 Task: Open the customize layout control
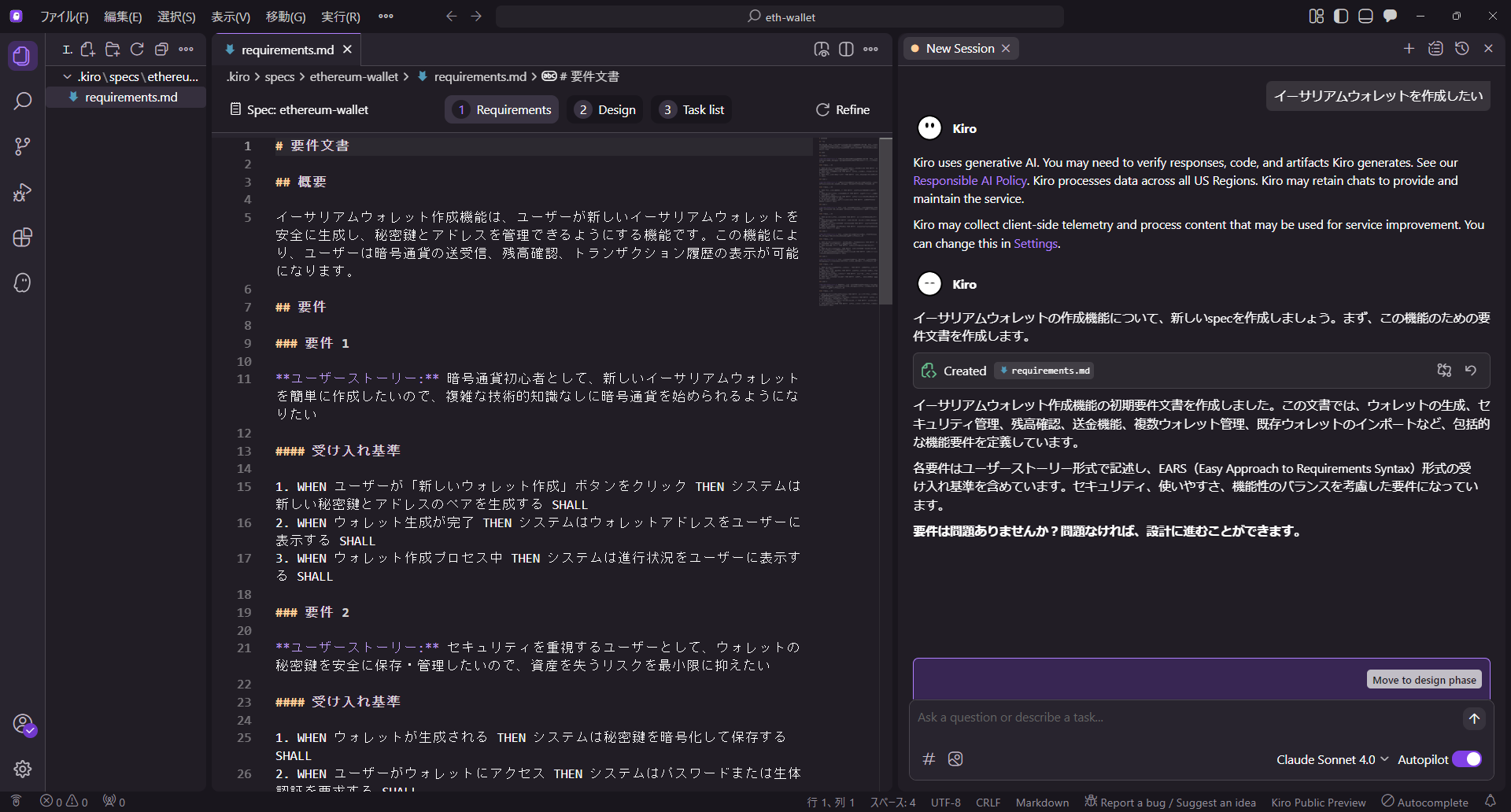coord(1317,16)
